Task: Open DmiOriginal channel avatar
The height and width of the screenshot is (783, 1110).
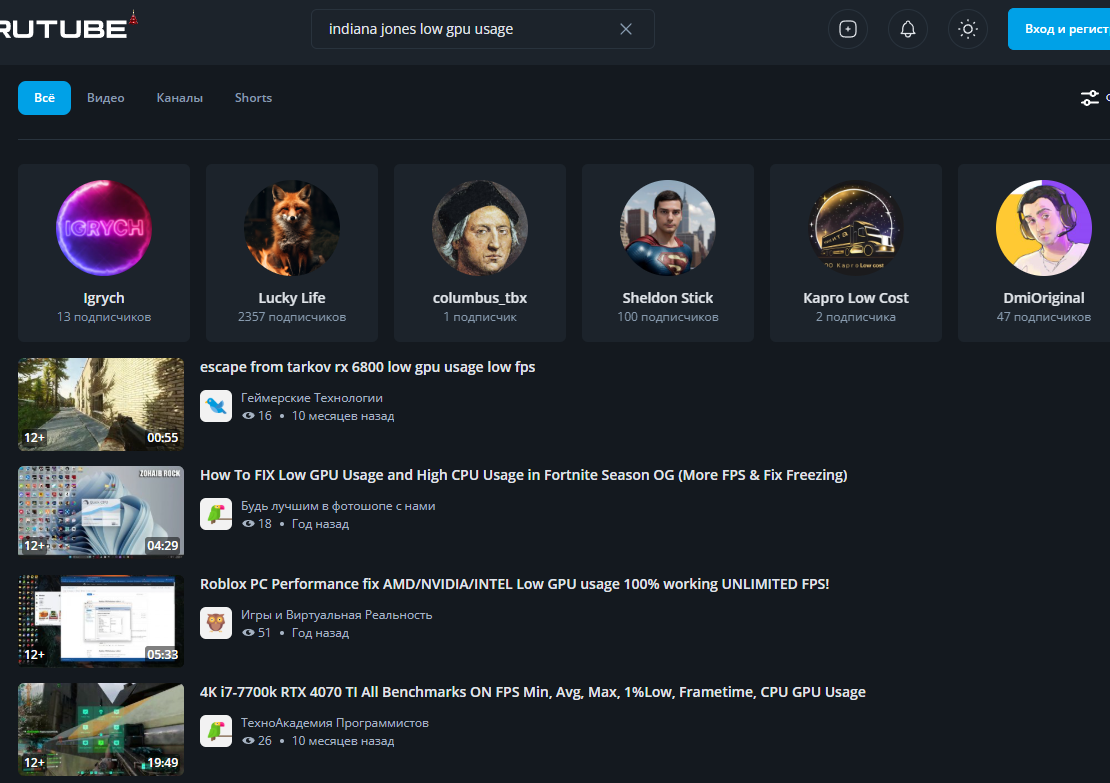Action: (x=1043, y=227)
